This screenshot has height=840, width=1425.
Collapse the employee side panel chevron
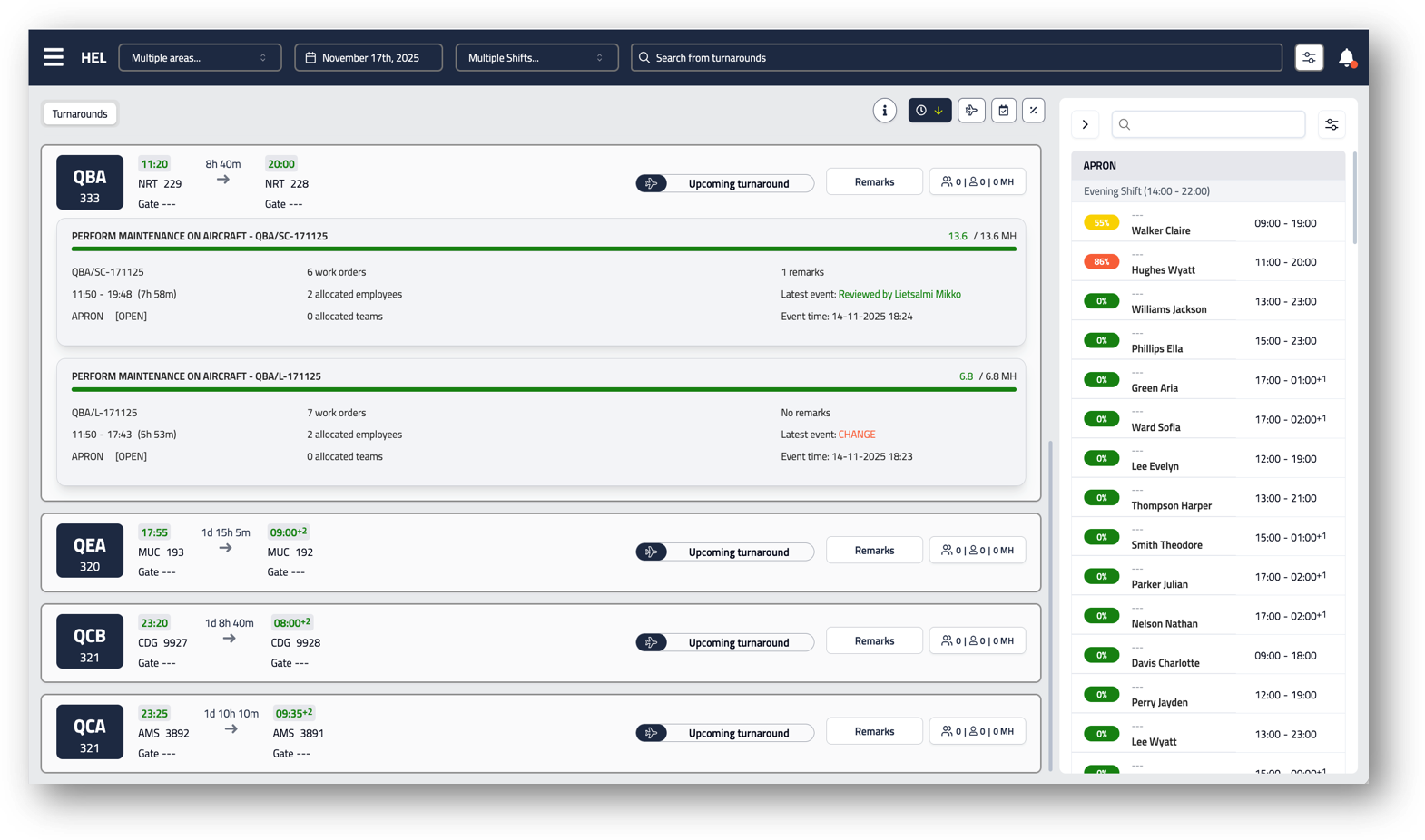pyautogui.click(x=1086, y=124)
